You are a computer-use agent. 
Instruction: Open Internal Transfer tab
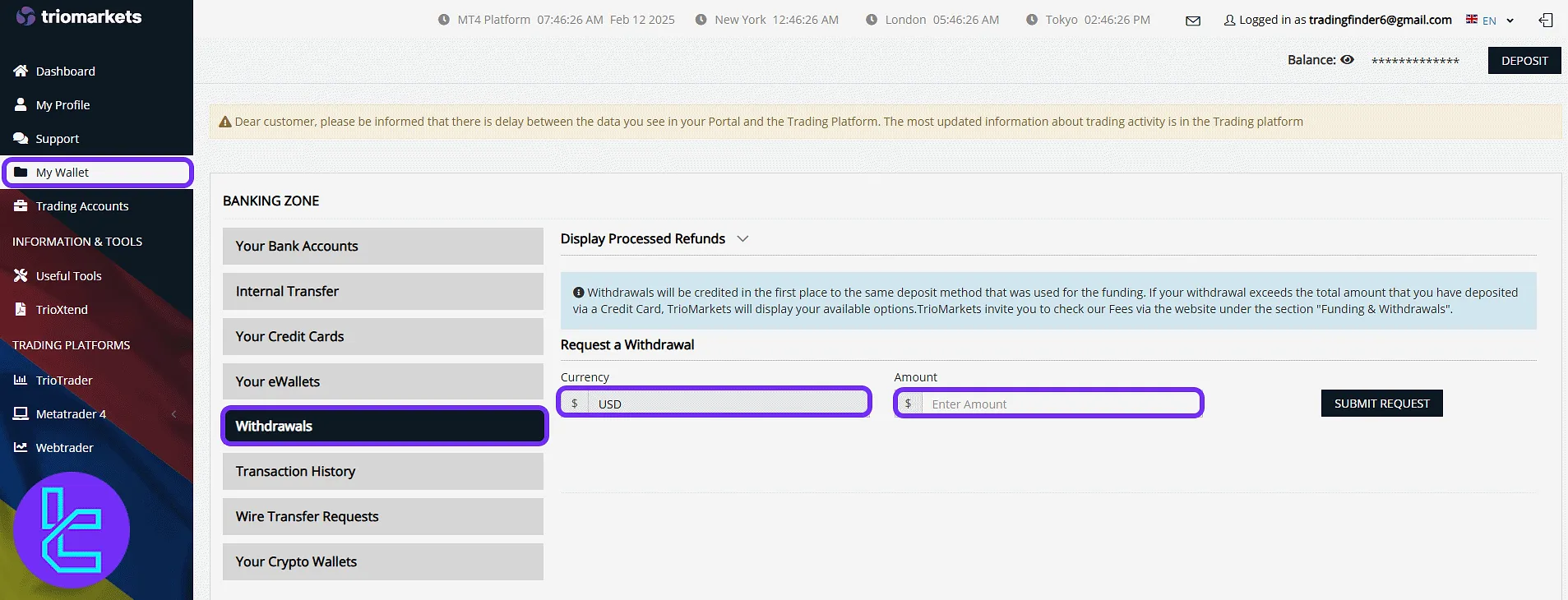point(383,291)
